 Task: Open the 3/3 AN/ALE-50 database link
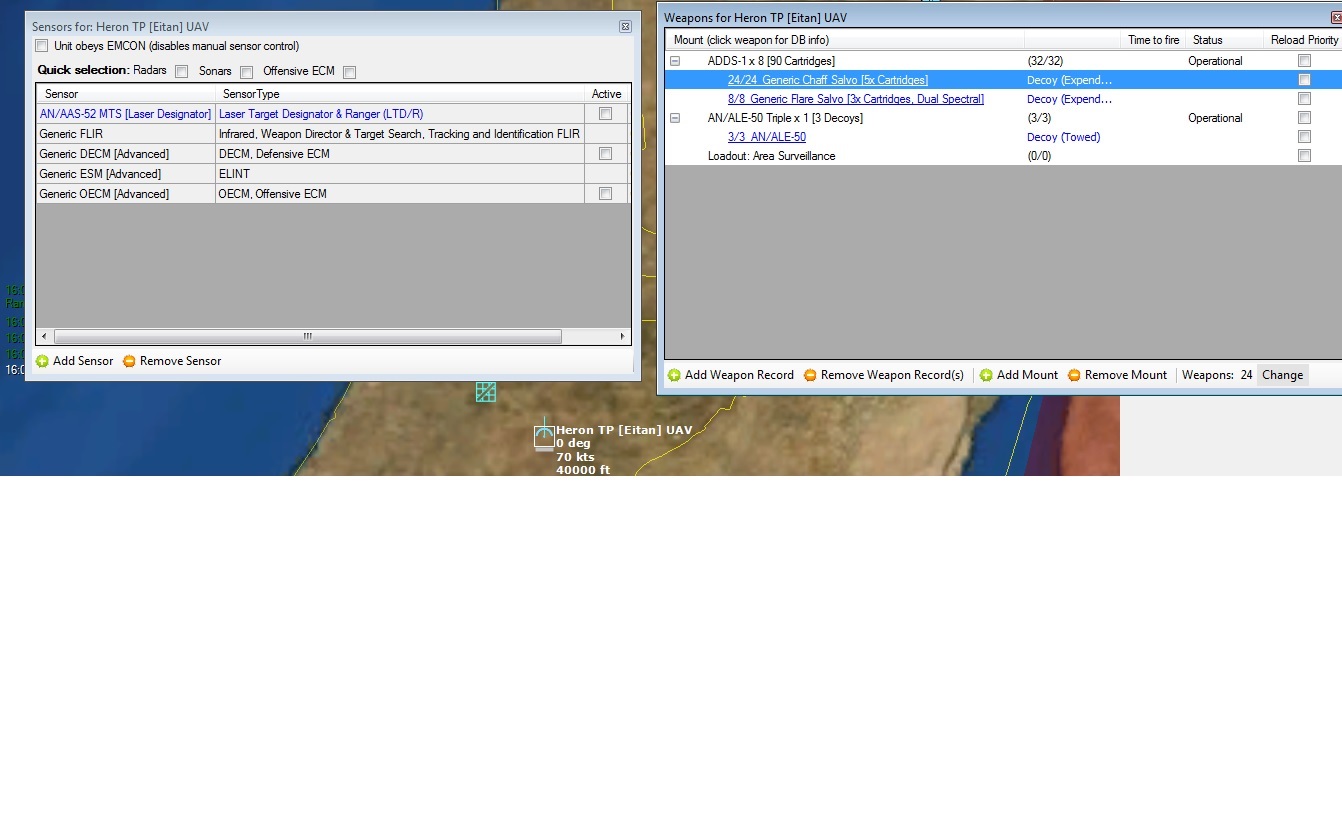[x=767, y=137]
